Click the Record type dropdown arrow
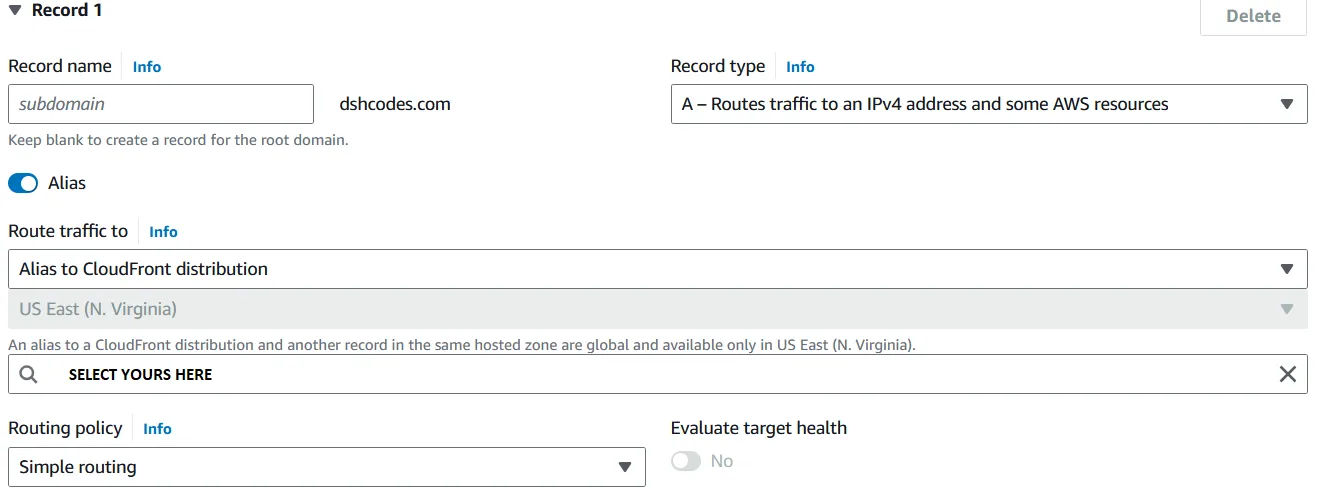The height and width of the screenshot is (504, 1321). pos(1287,105)
